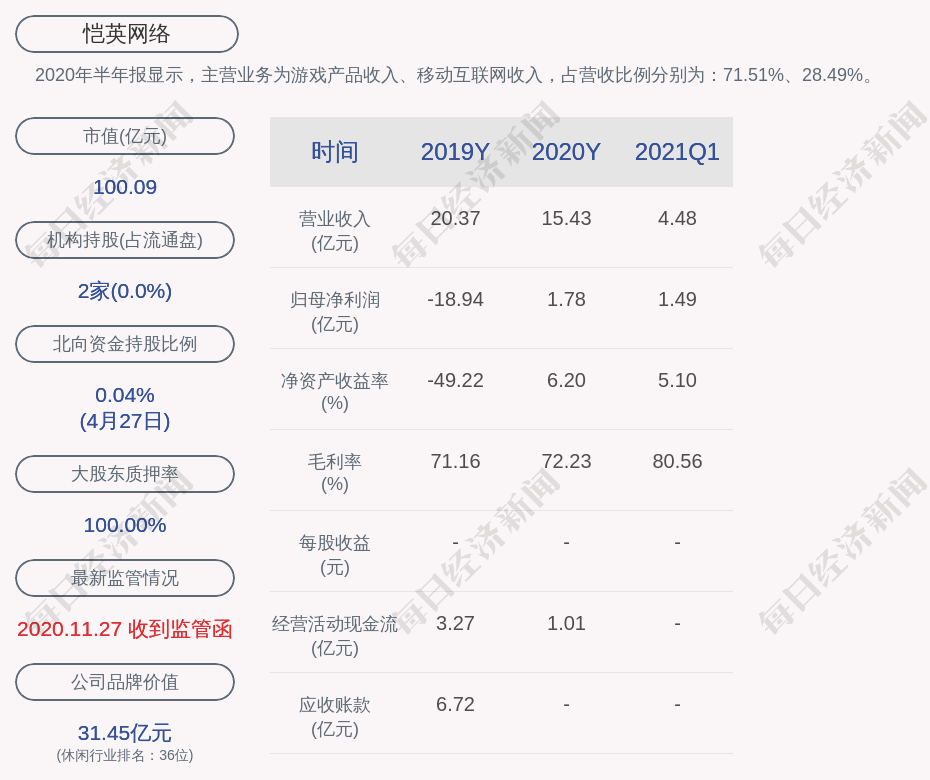Click the 机构持股(占流通盘) label pill

pyautogui.click(x=125, y=240)
